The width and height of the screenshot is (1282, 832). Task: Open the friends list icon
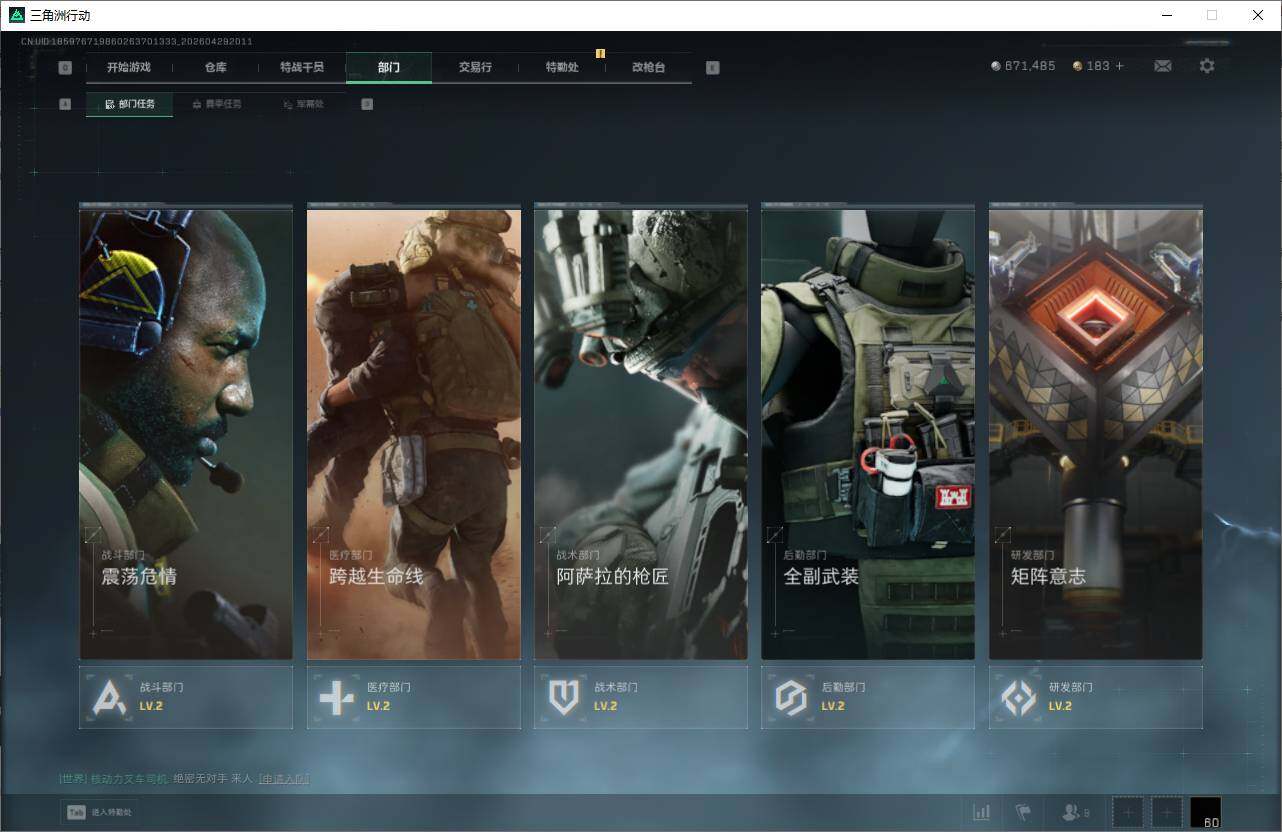tap(1071, 812)
